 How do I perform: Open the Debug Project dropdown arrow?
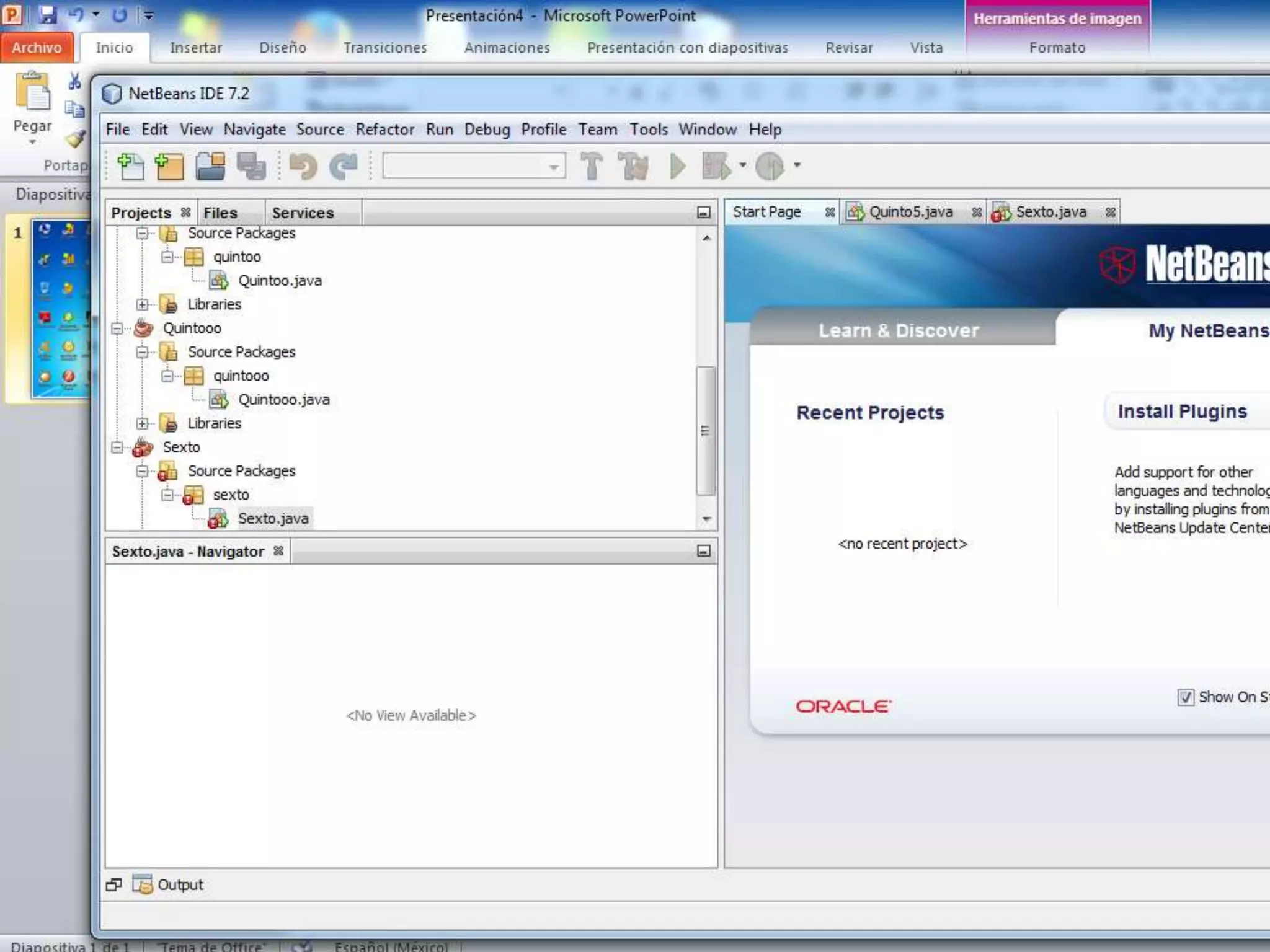pyautogui.click(x=742, y=165)
